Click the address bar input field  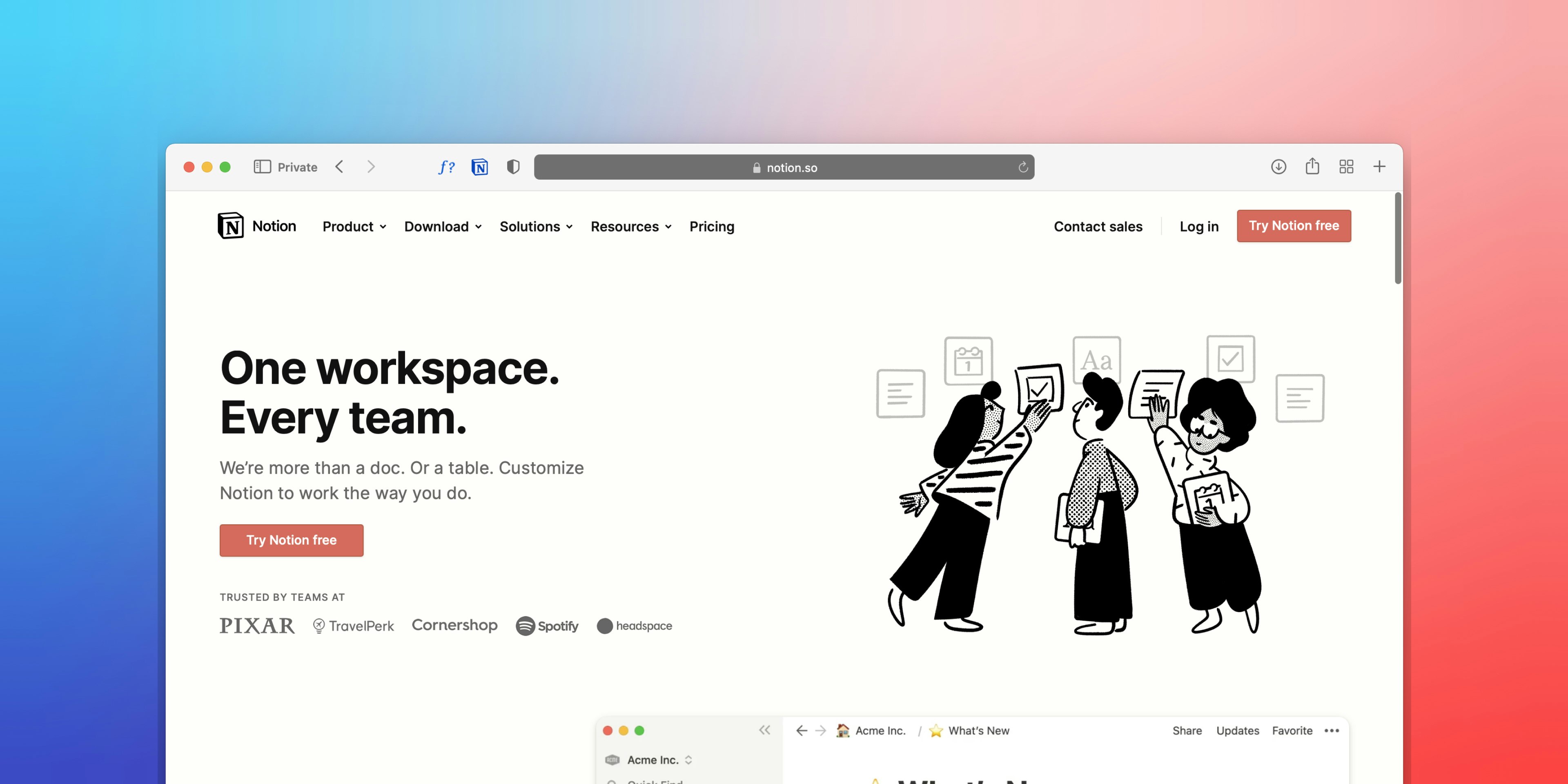[x=785, y=167]
